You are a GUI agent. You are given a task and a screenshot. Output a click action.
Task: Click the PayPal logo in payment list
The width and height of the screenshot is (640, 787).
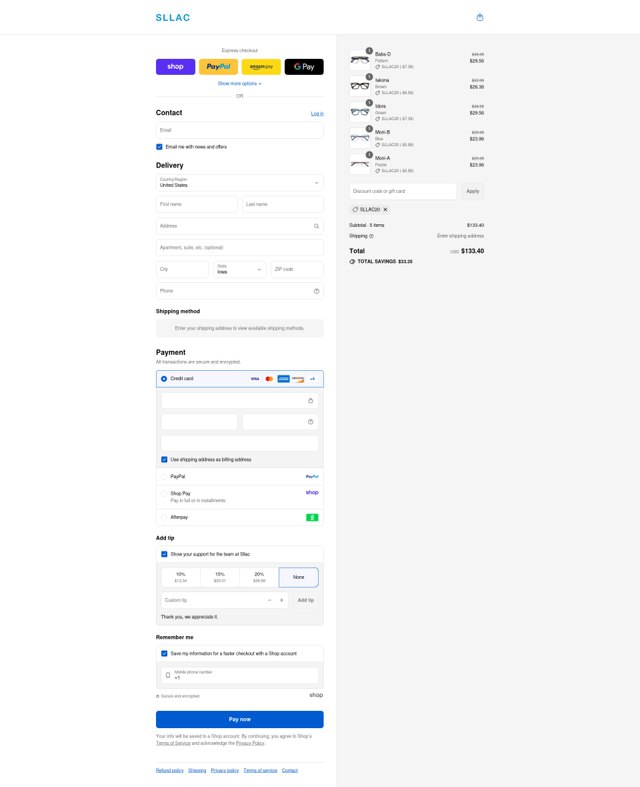click(x=312, y=476)
